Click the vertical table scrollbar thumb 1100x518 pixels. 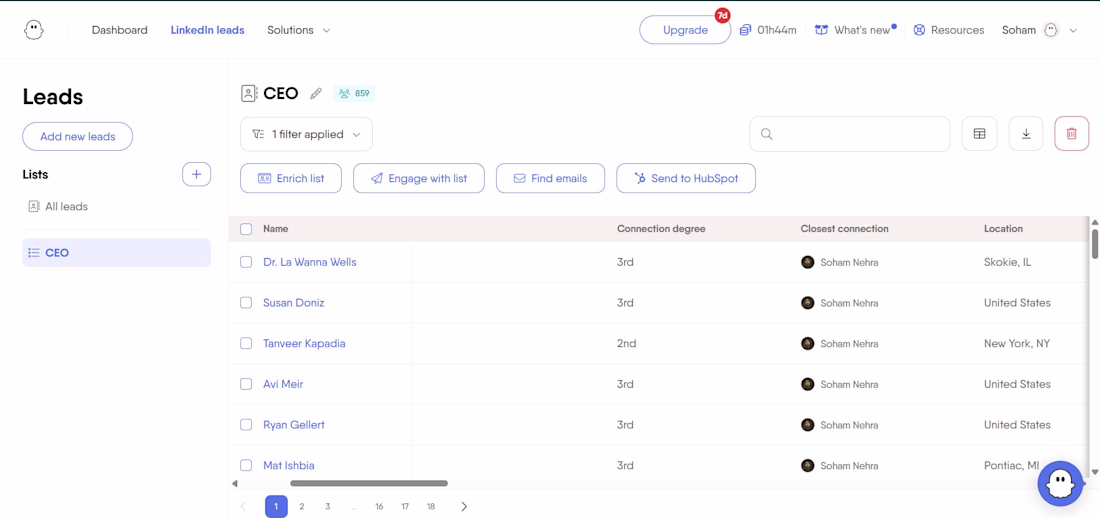(x=1094, y=243)
